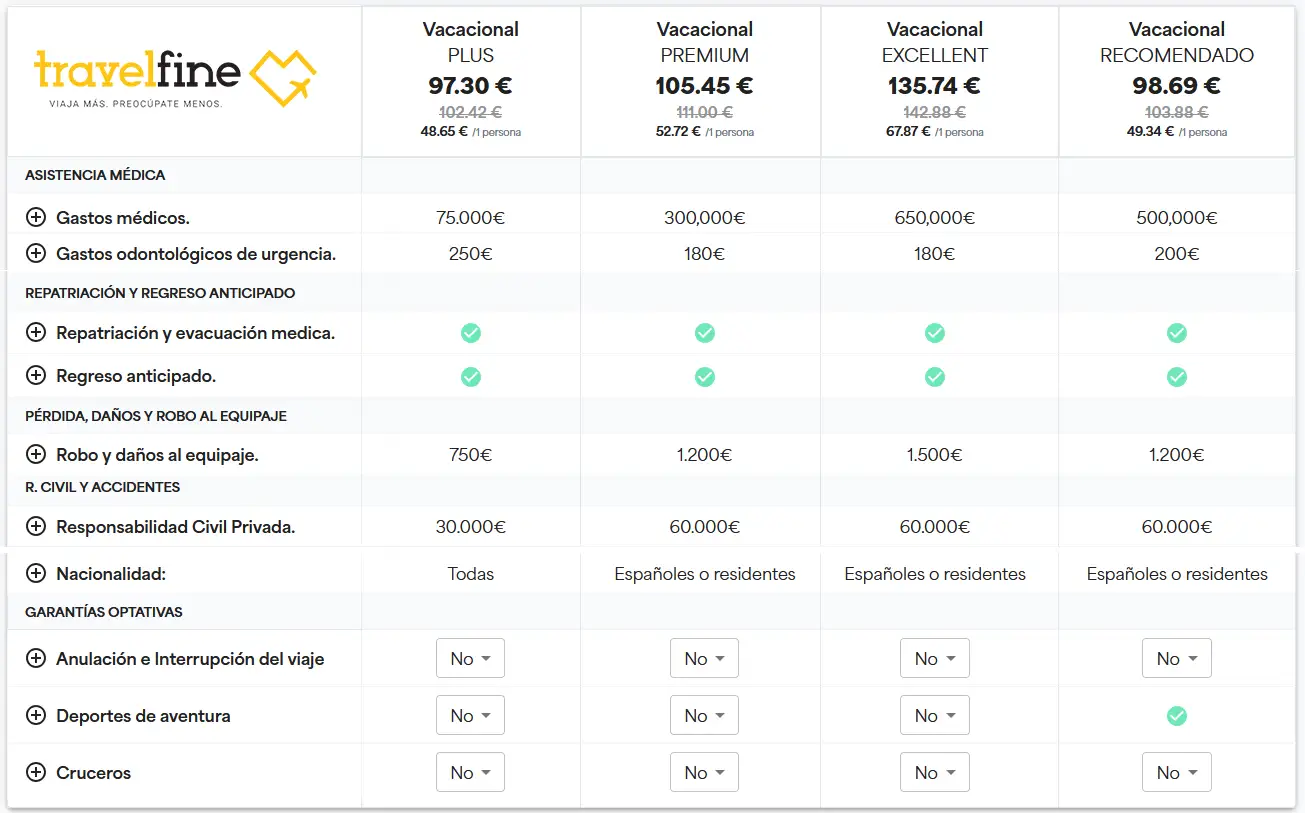Click plus icon for Responsabilidad Civil Privada
This screenshot has width=1305, height=813.
(x=36, y=527)
